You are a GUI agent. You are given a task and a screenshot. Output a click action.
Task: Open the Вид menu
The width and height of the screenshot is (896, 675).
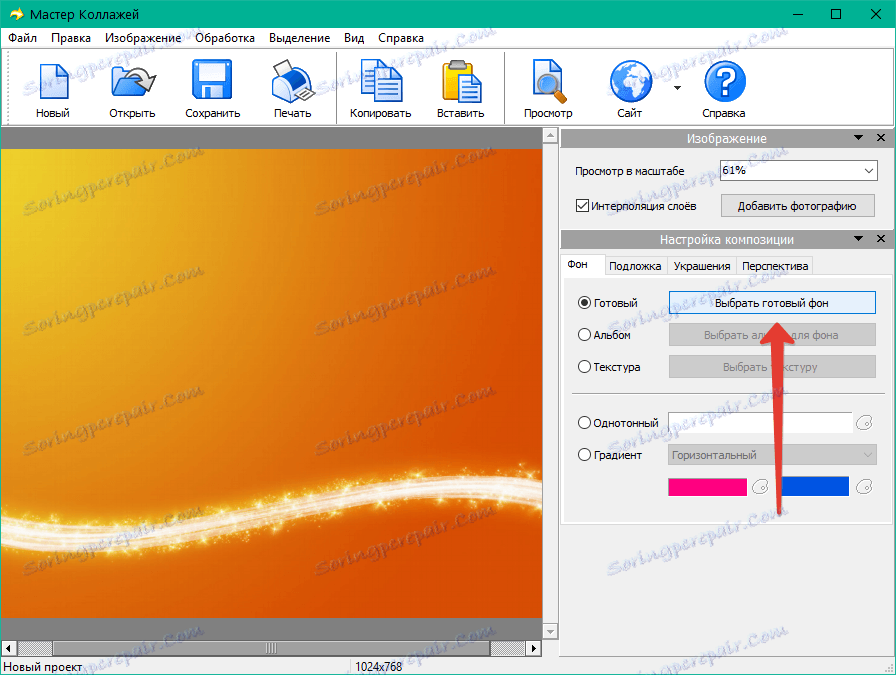tap(354, 38)
